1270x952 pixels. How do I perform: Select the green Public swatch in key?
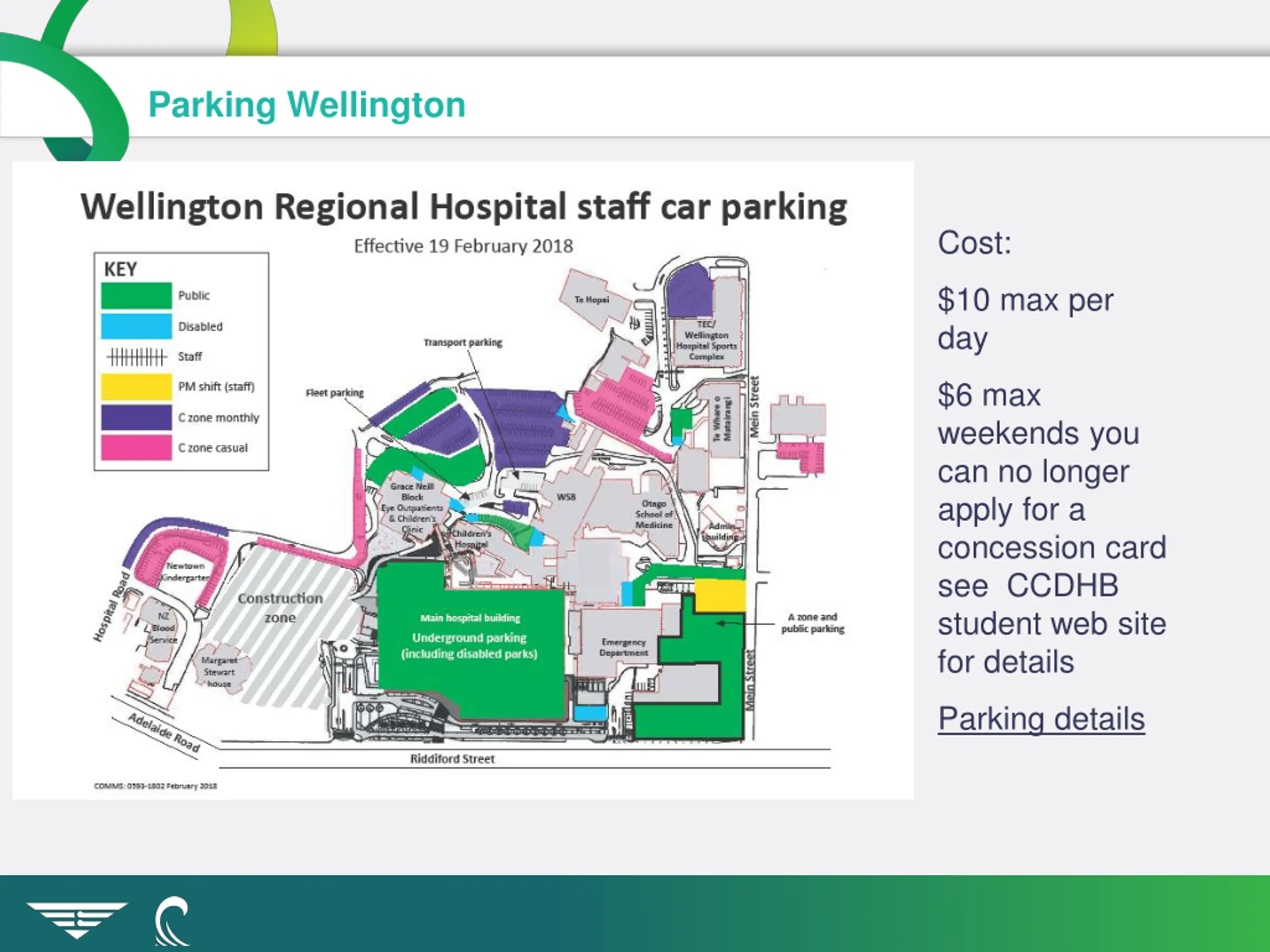tap(136, 296)
